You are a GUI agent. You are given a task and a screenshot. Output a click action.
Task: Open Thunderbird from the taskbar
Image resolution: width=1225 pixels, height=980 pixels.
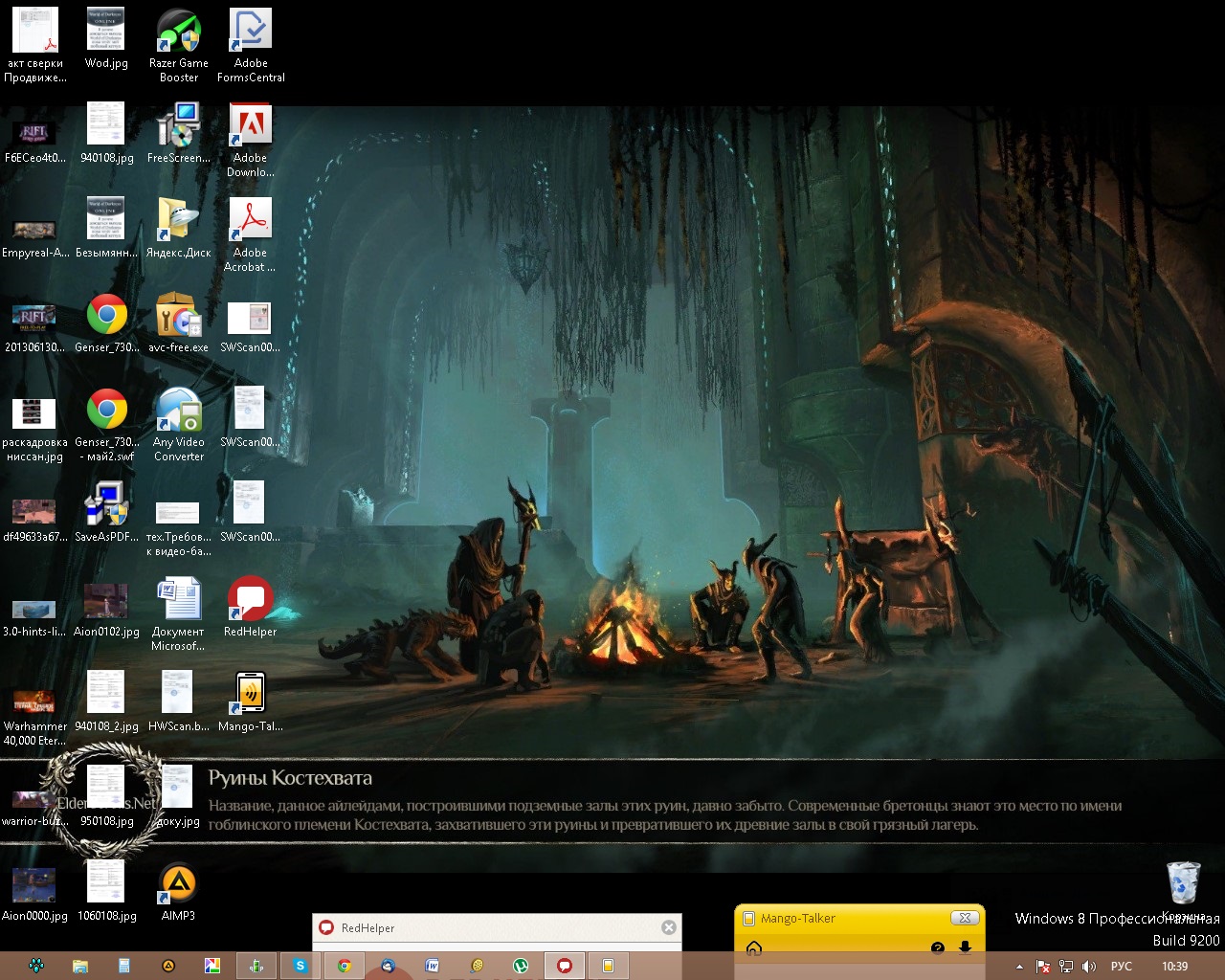388,966
